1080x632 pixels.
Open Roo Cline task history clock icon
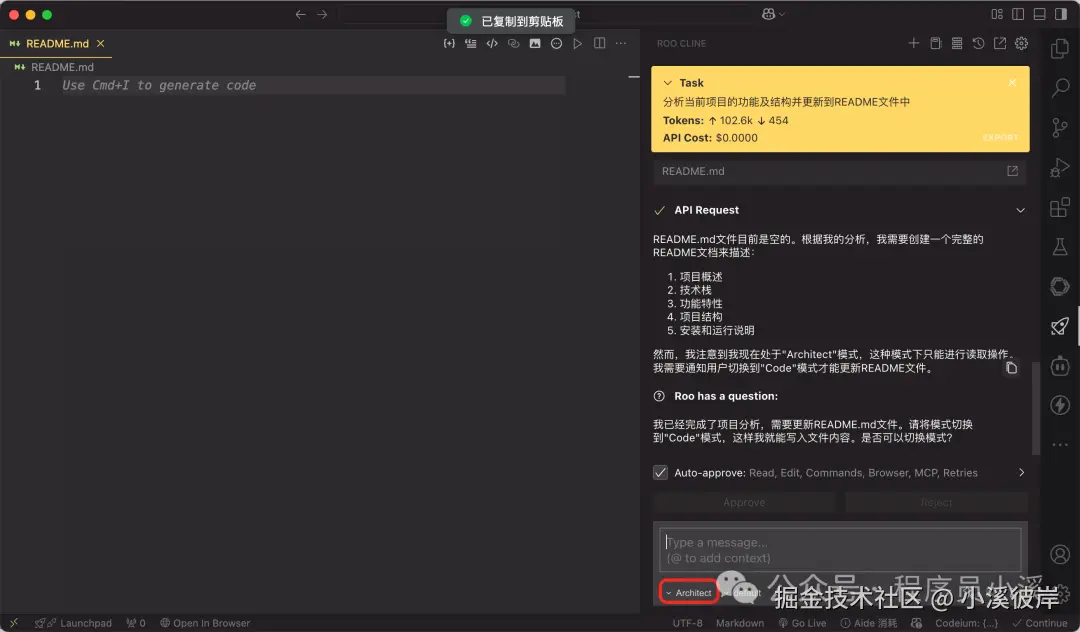click(978, 43)
